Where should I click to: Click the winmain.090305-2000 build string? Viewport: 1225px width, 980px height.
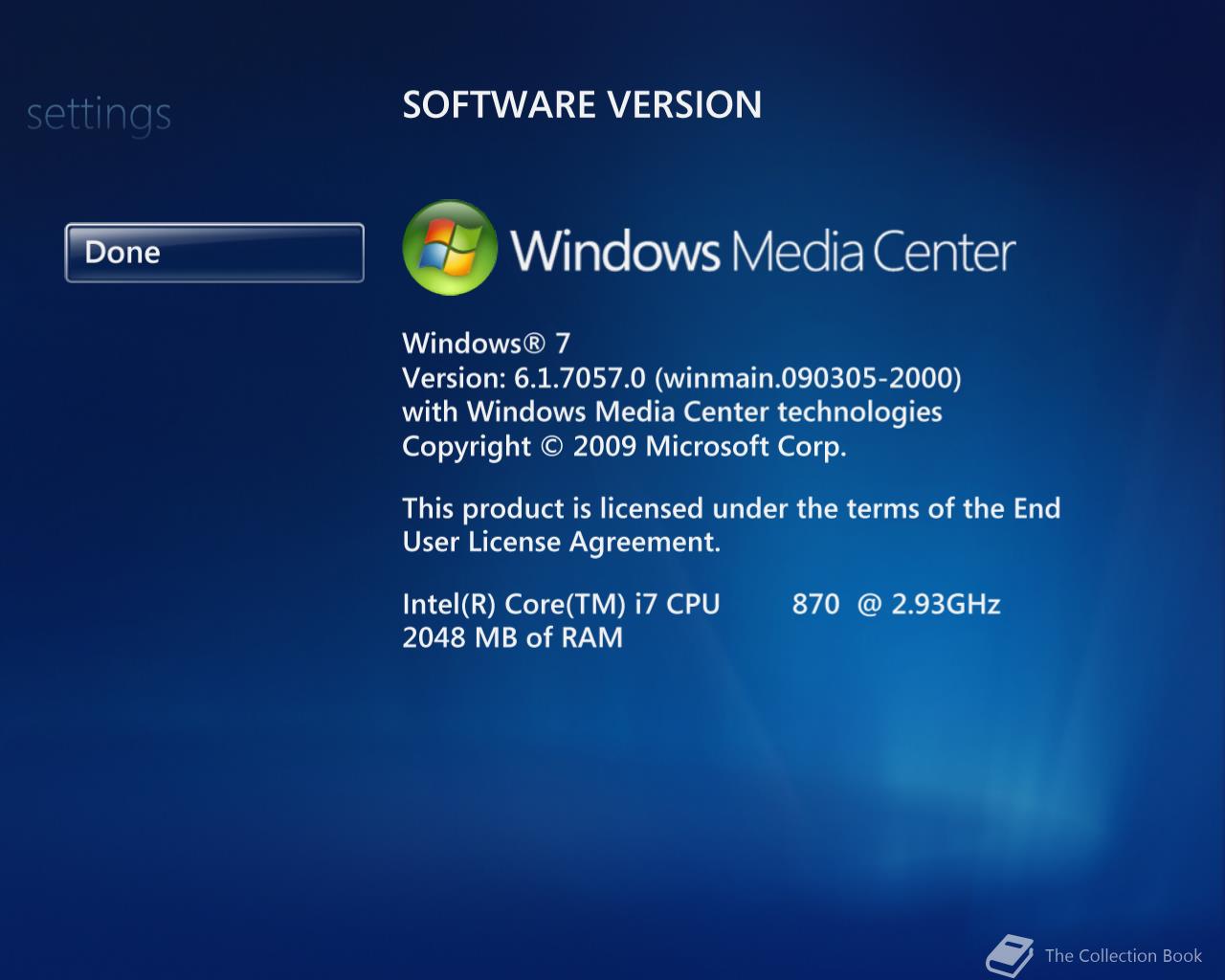809,377
